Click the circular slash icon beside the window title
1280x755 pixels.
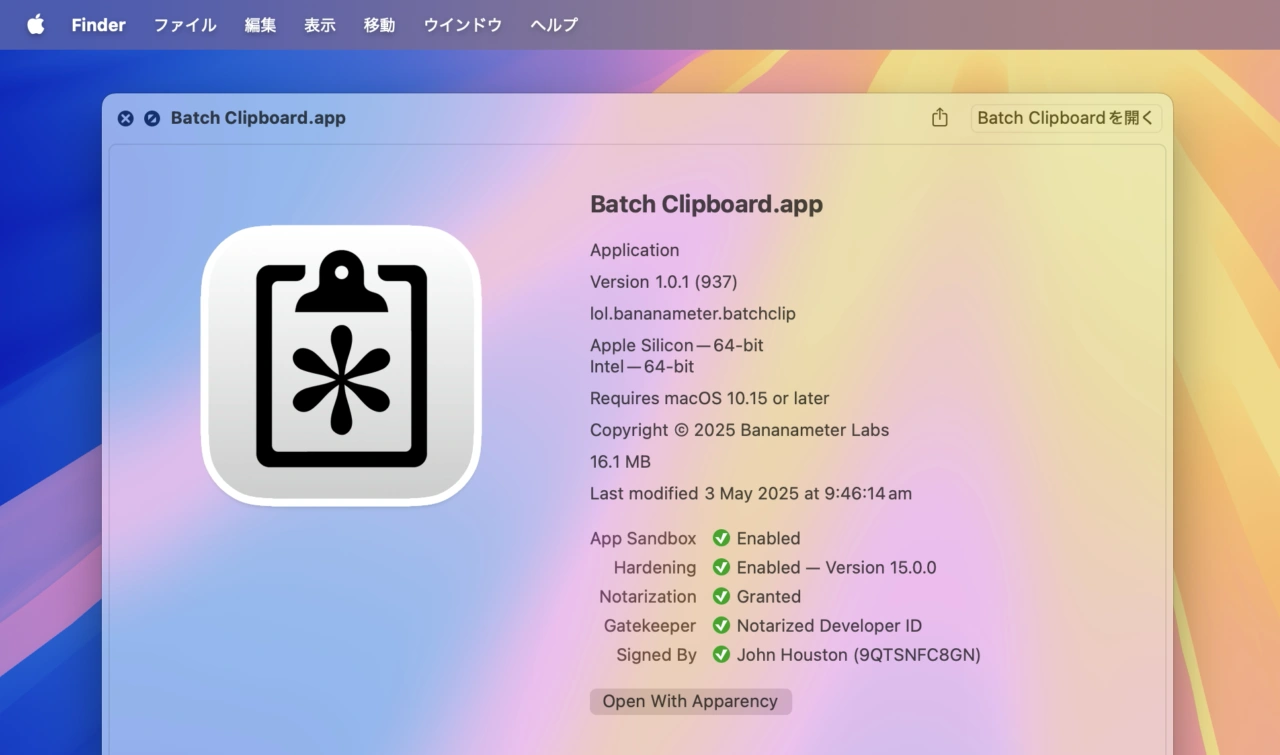[x=152, y=118]
